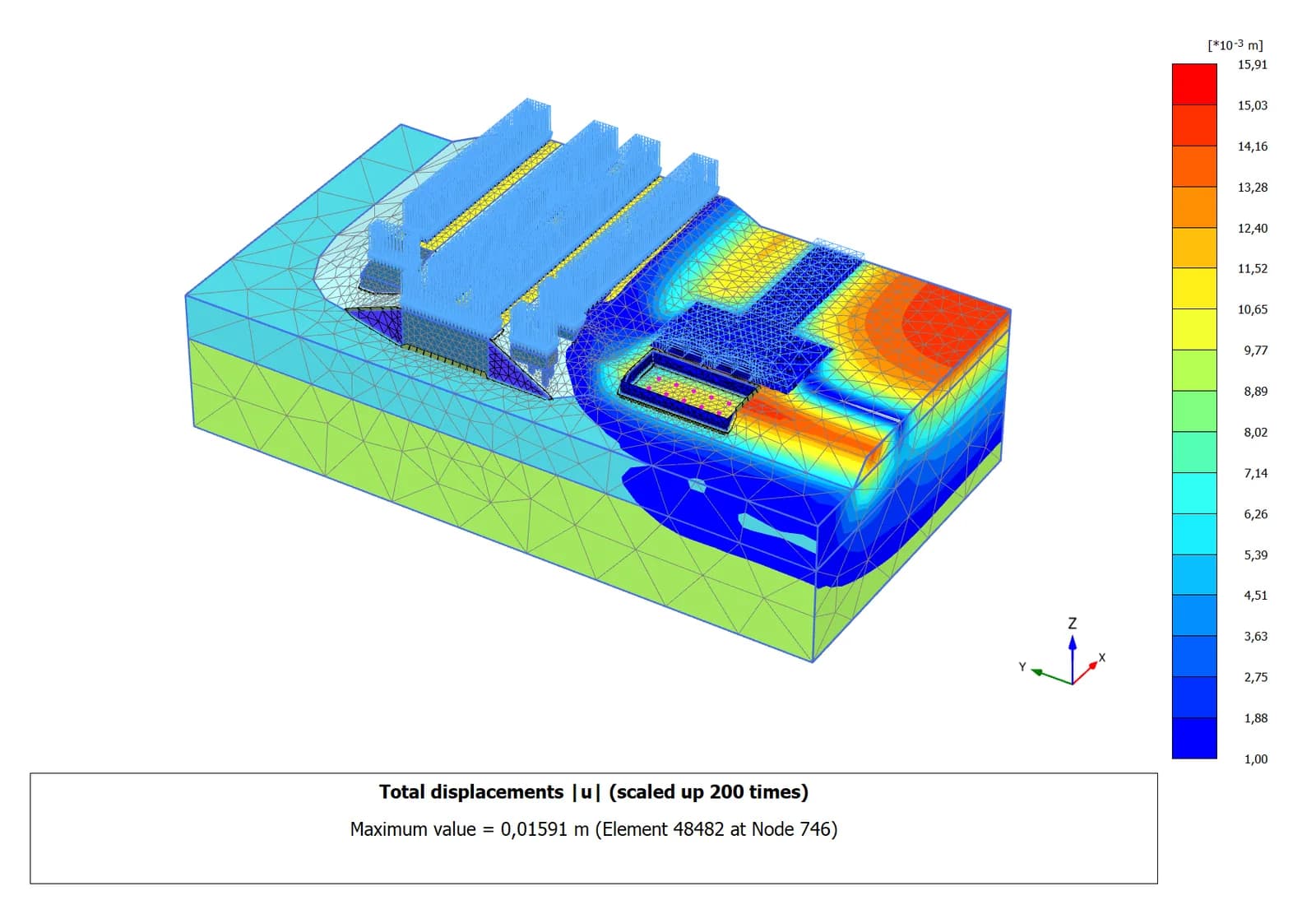Click the legend value 10,65
This screenshot has width=1316, height=914.
[x=1252, y=309]
